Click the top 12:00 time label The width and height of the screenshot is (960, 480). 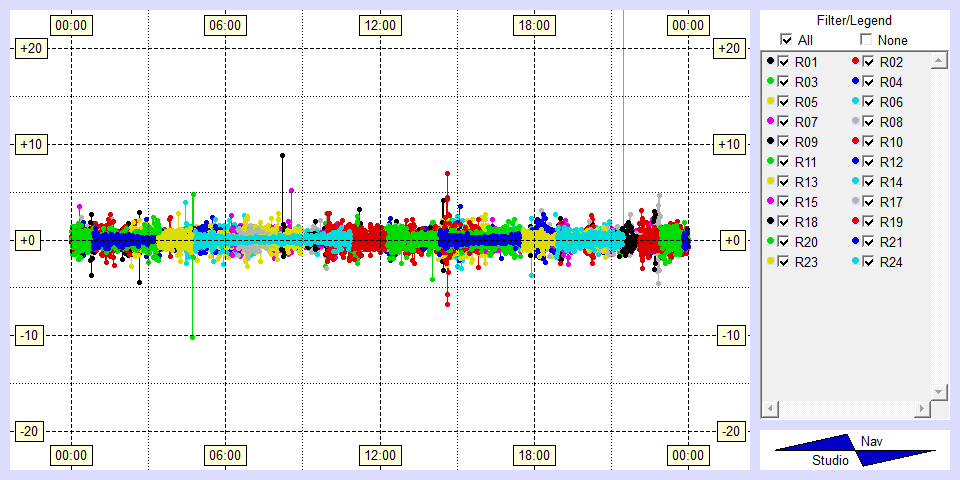point(379,24)
